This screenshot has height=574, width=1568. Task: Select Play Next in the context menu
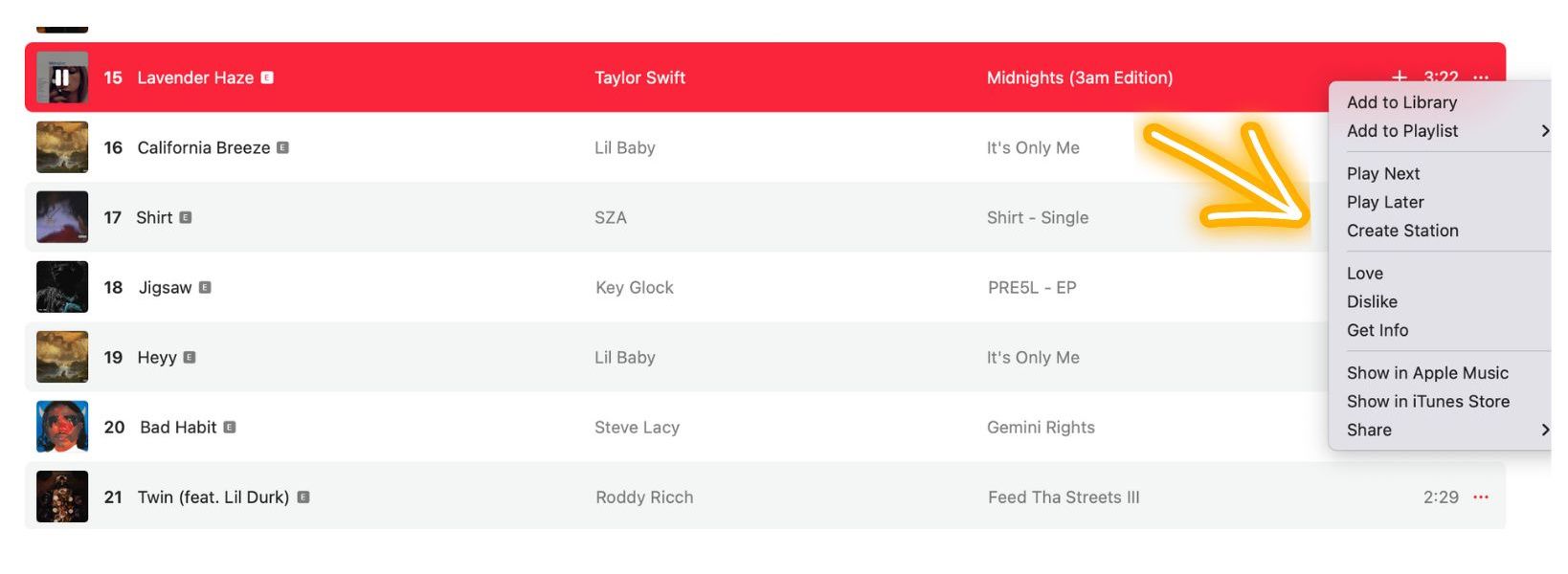pyautogui.click(x=1383, y=173)
